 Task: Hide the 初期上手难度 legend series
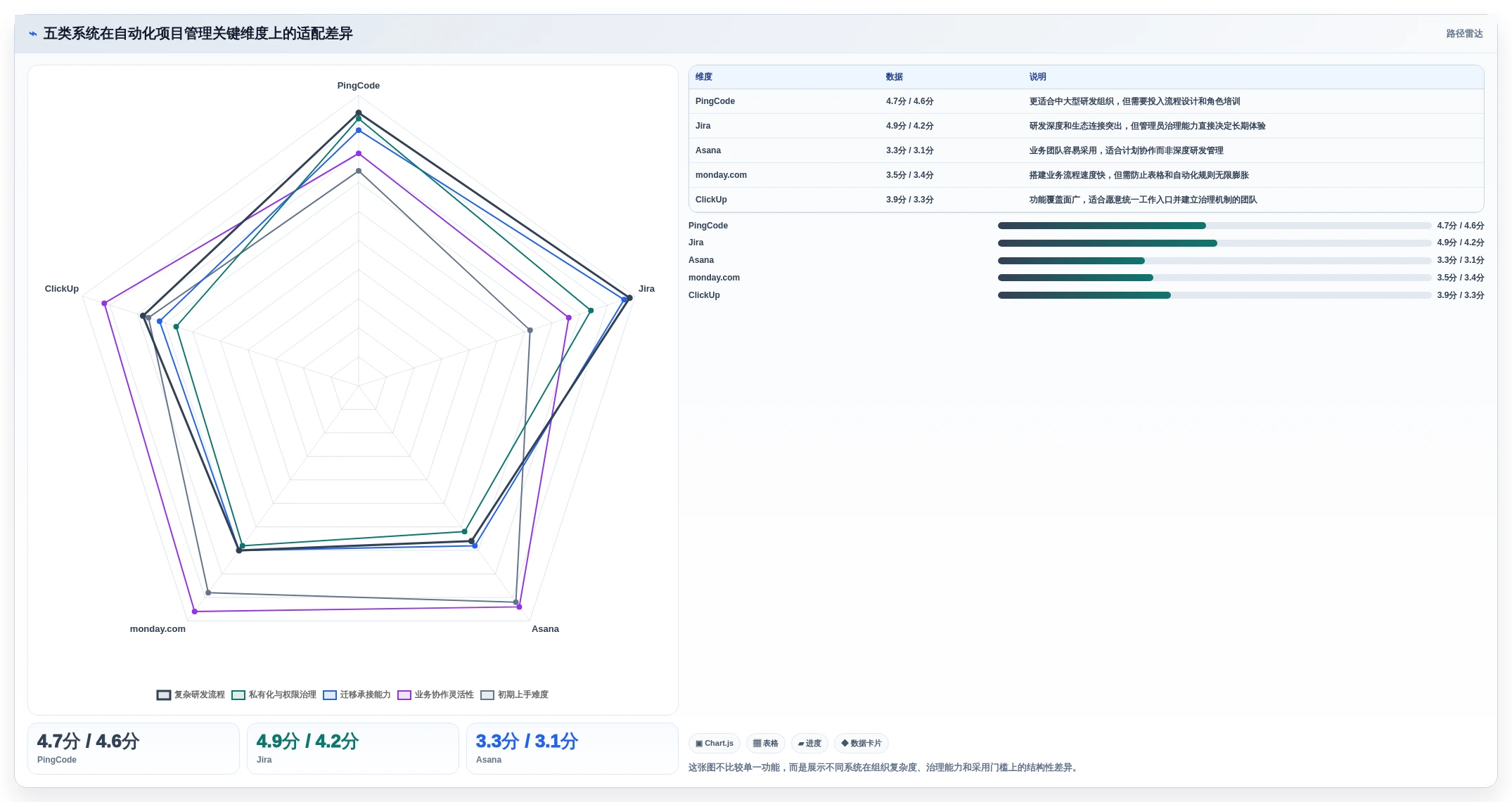pyautogui.click(x=514, y=694)
